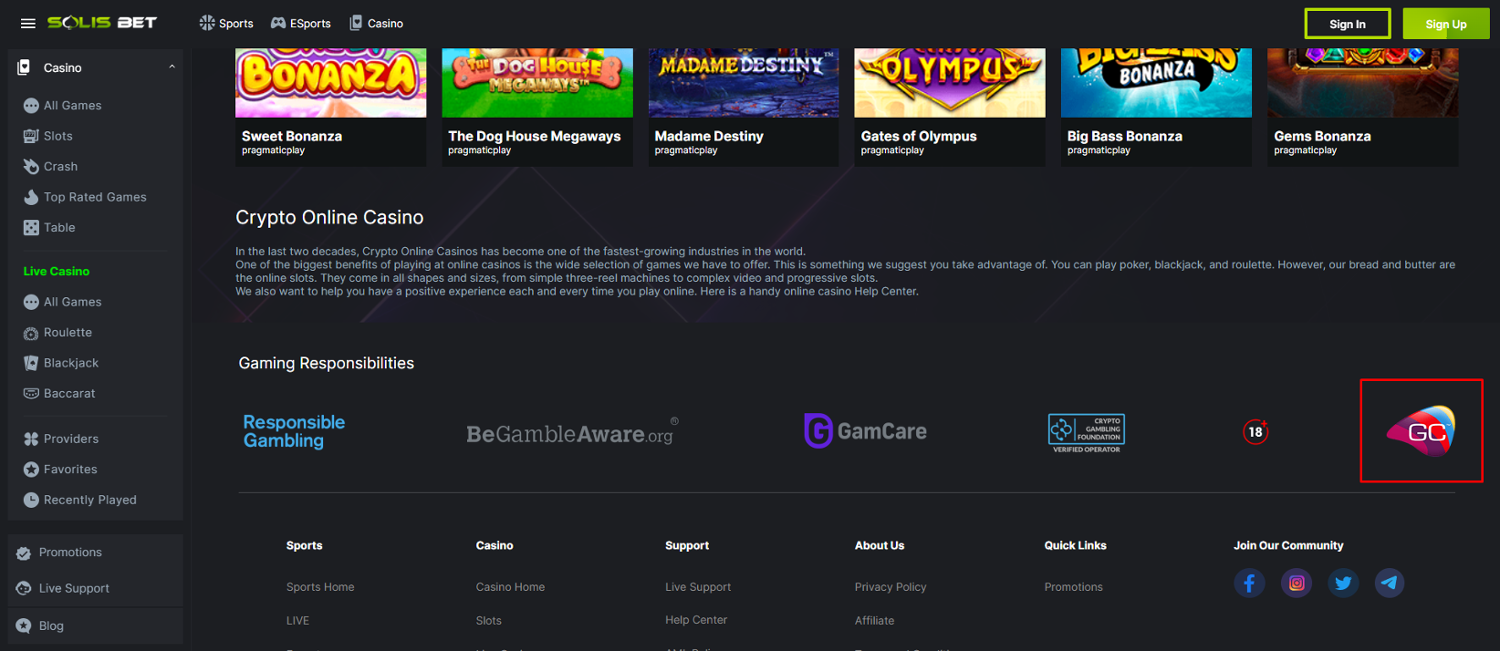Viewport: 1500px width, 651px height.
Task: Select Roulette in Live Casino menu
Action: coord(67,332)
